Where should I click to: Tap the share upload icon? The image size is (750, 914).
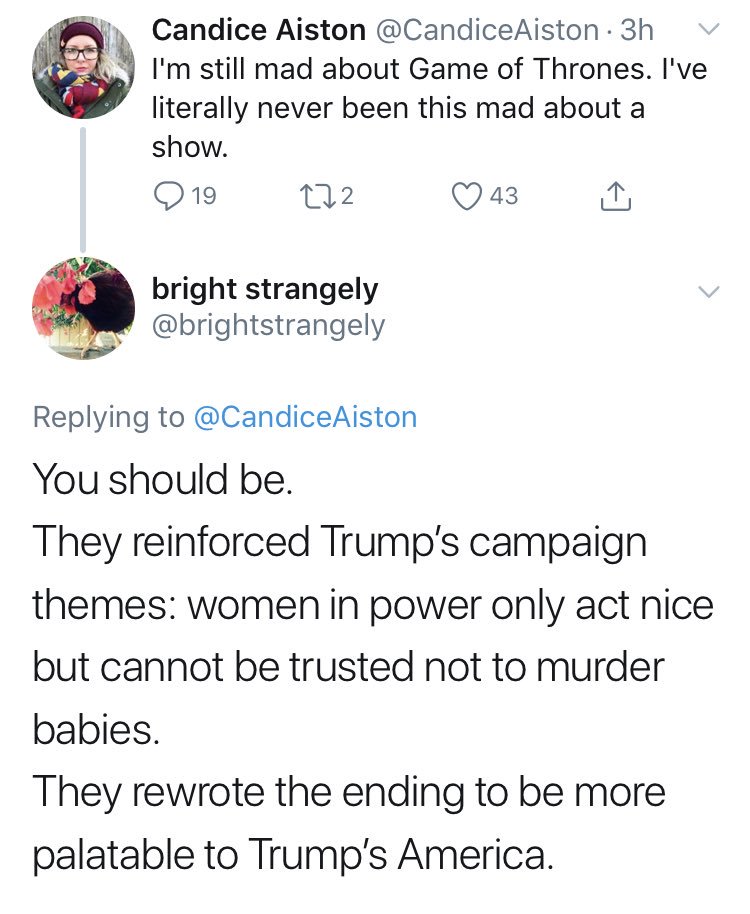pyautogui.click(x=615, y=196)
